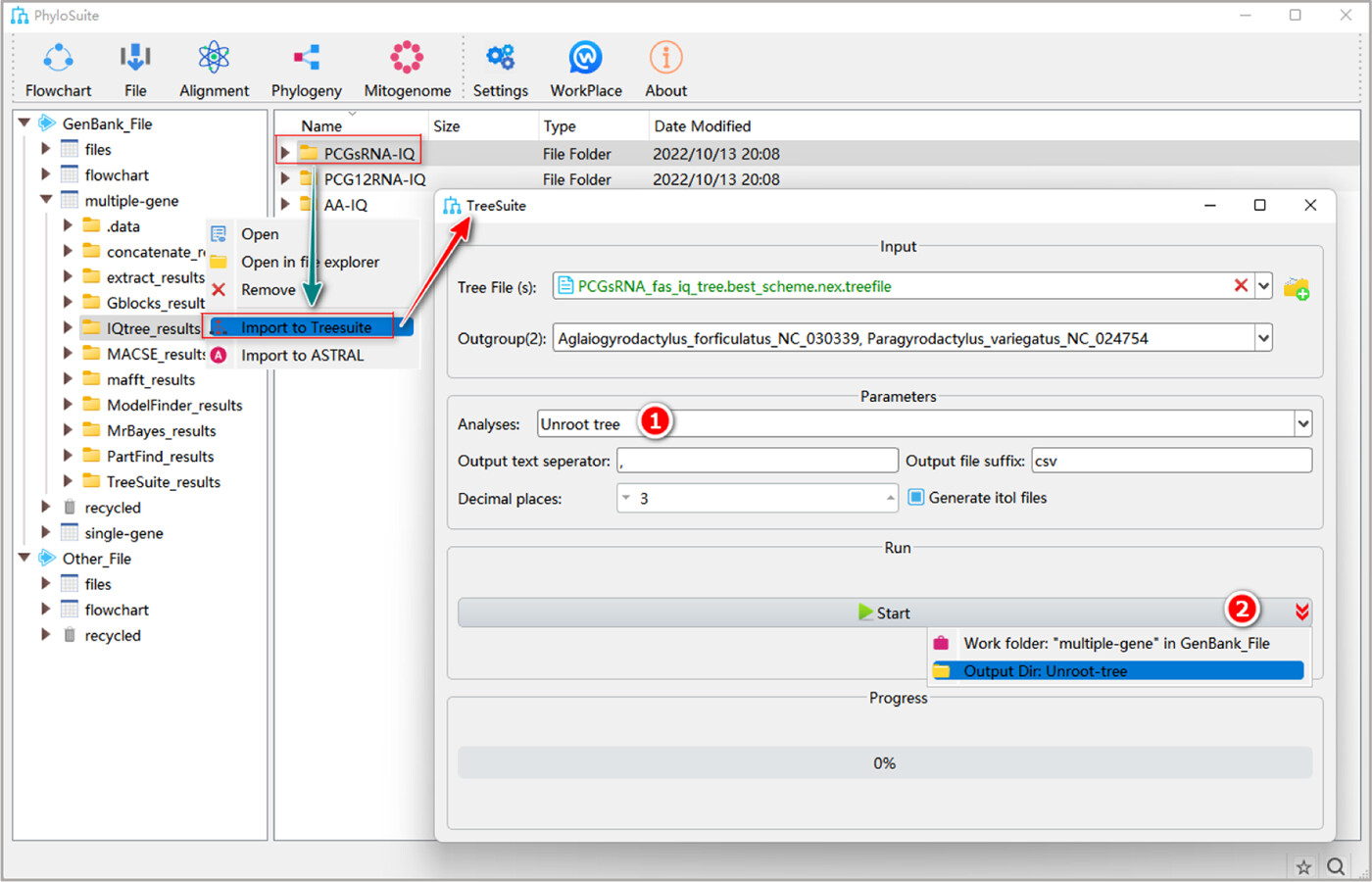This screenshot has height=882, width=1372.
Task: Click the Output text separator field
Action: [758, 461]
